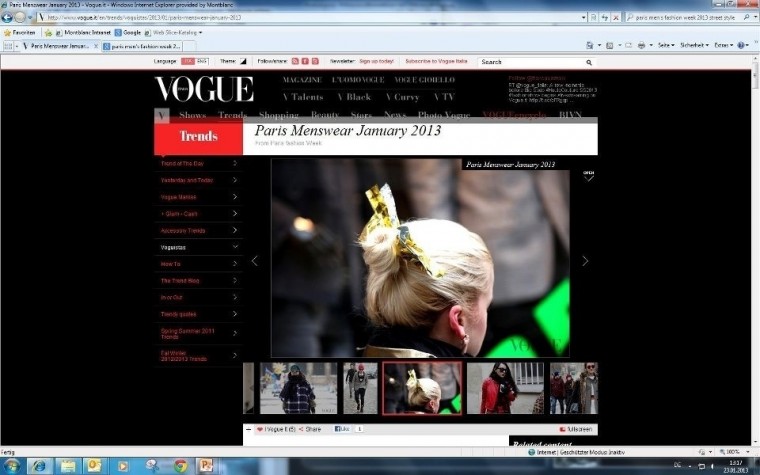Click the compatibility view icon in address bar

pos(593,17)
